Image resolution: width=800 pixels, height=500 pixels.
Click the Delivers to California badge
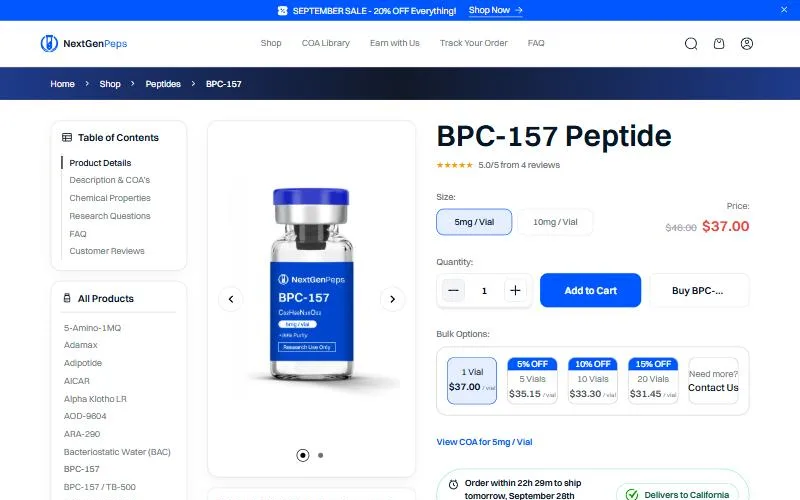(x=678, y=494)
